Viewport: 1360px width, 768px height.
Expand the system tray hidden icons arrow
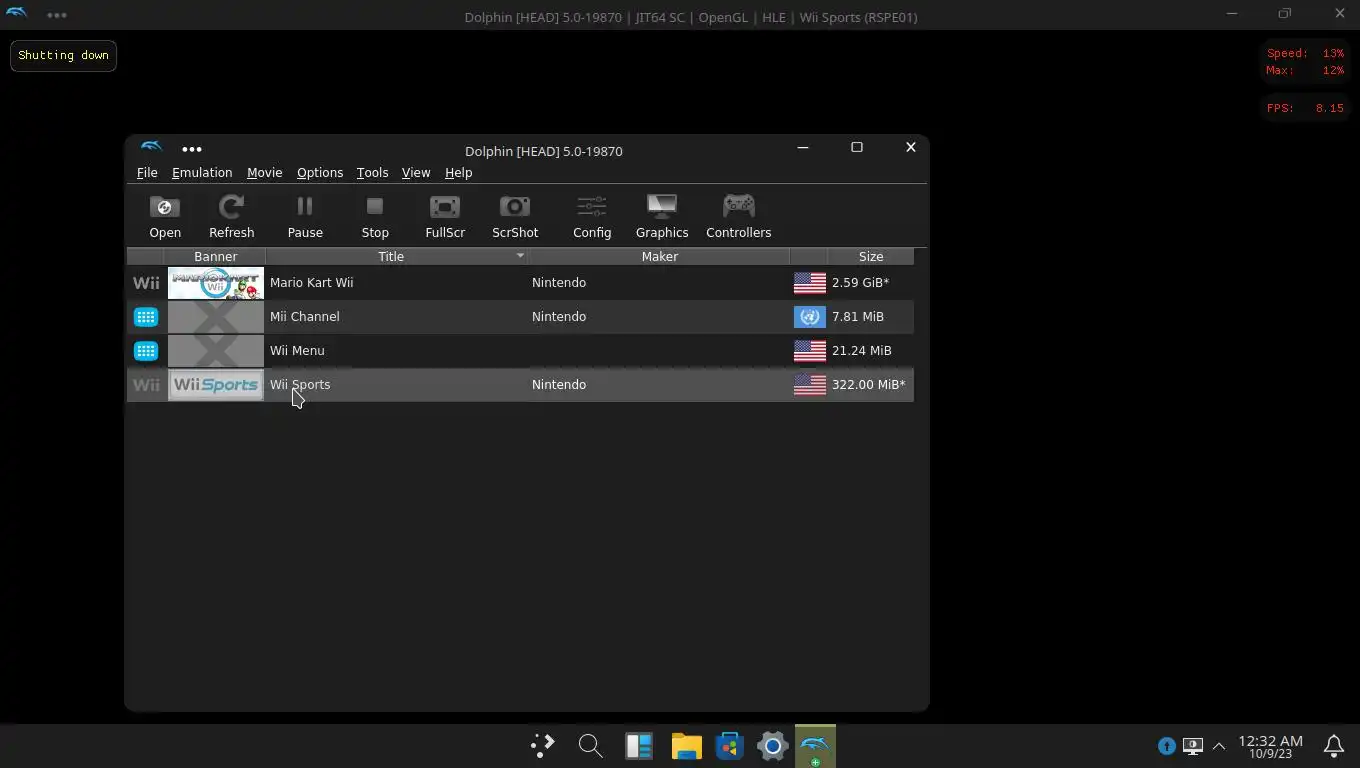click(x=1218, y=746)
